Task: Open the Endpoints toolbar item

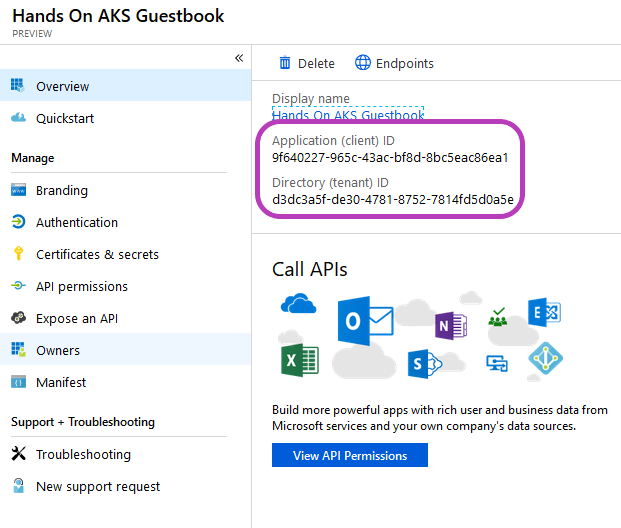Action: pos(394,63)
